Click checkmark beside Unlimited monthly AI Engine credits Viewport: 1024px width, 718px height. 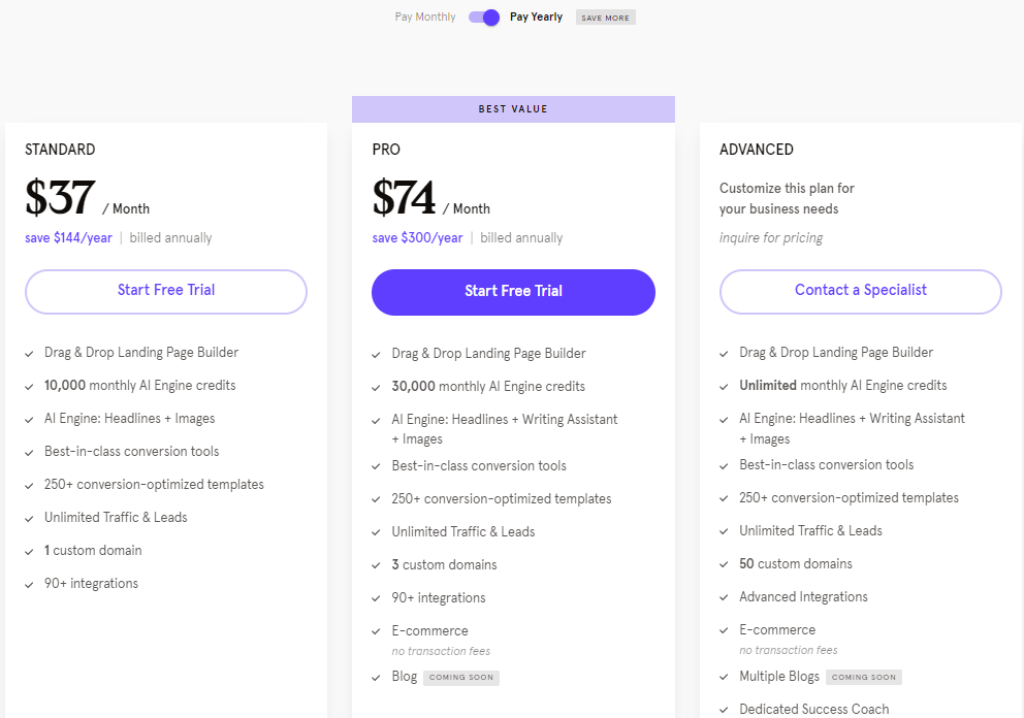click(723, 385)
